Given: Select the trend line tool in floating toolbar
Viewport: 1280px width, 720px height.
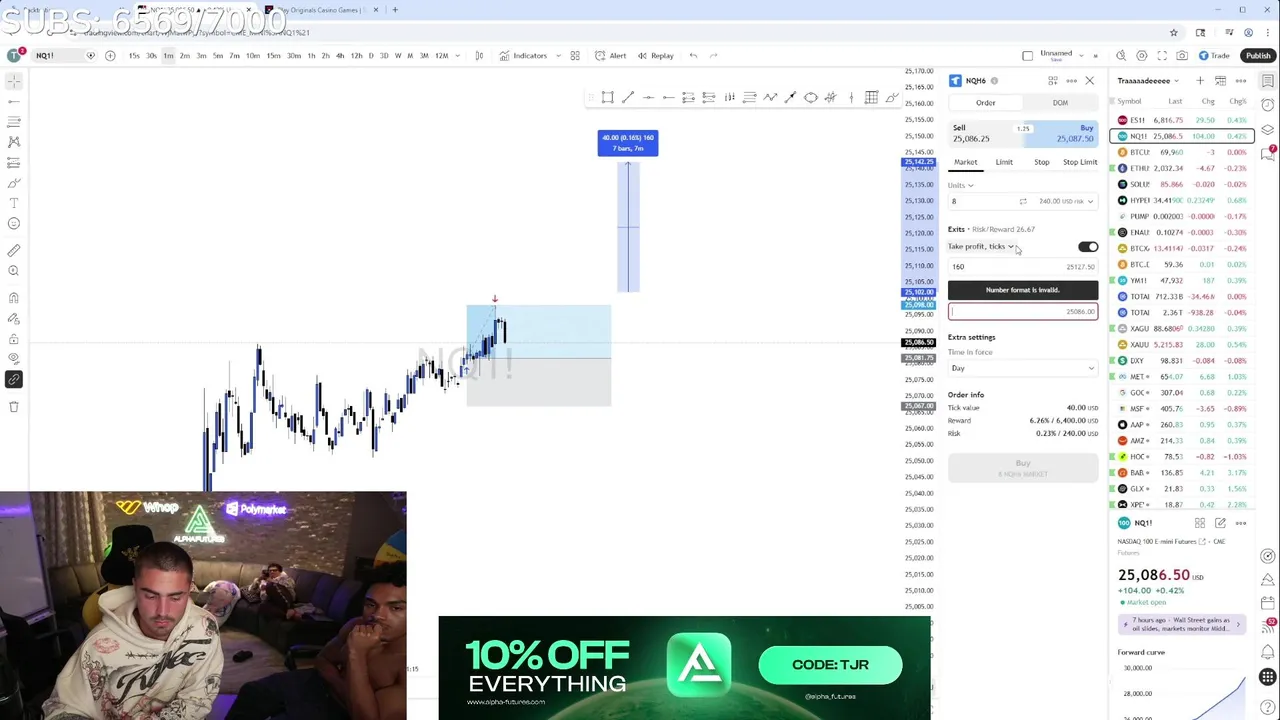Looking at the screenshot, I should [x=628, y=97].
